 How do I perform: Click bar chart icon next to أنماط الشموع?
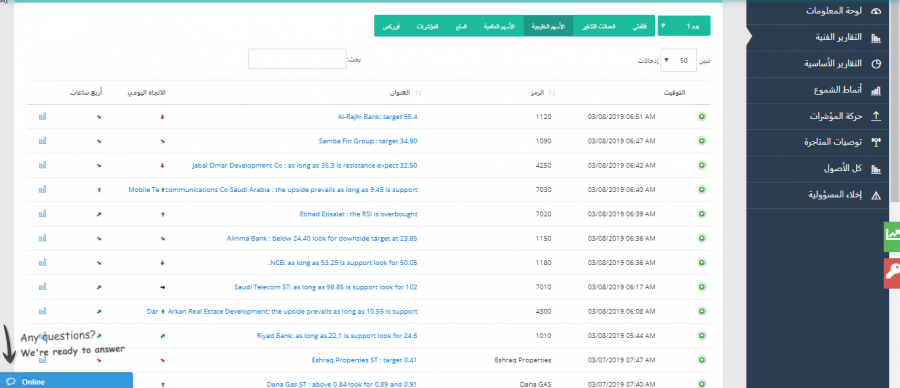[x=876, y=90]
